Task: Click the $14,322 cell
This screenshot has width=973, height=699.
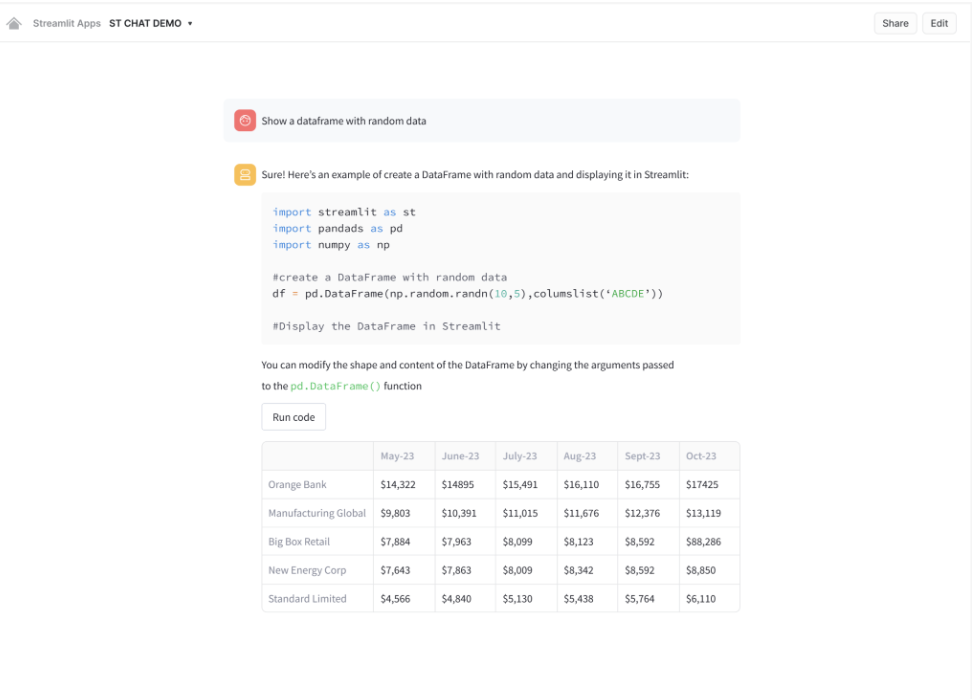Action: click(x=404, y=484)
